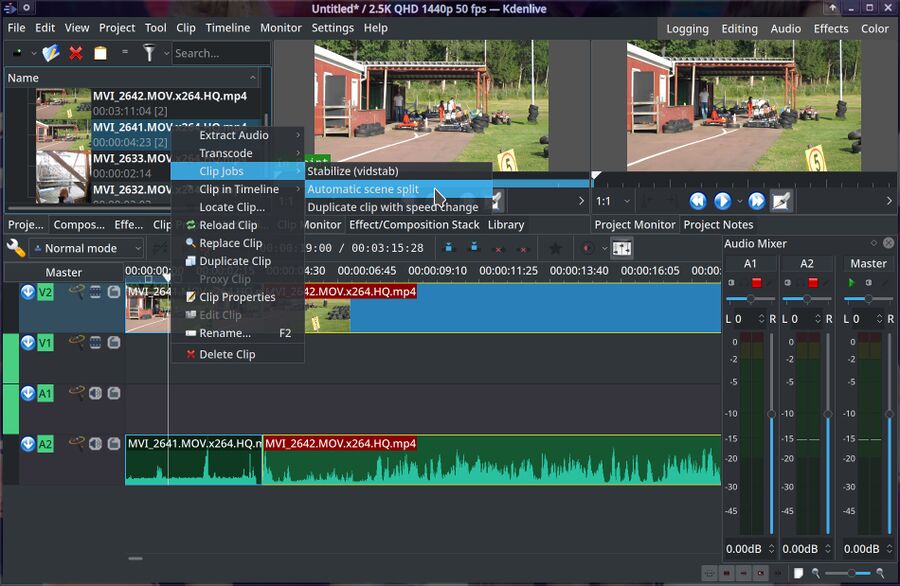Click the red X delete clip icon in bin
900x586 pixels.
75,53
